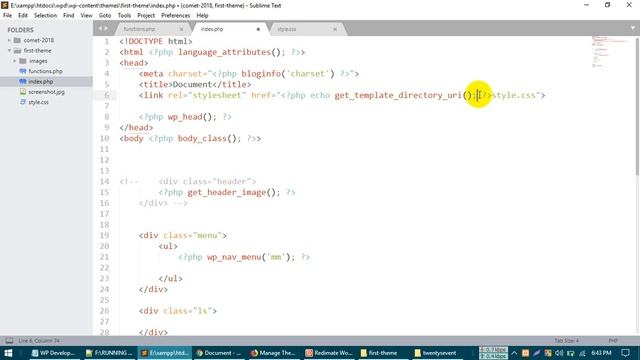Open Redimate Wo... taskbar window

tap(329, 353)
